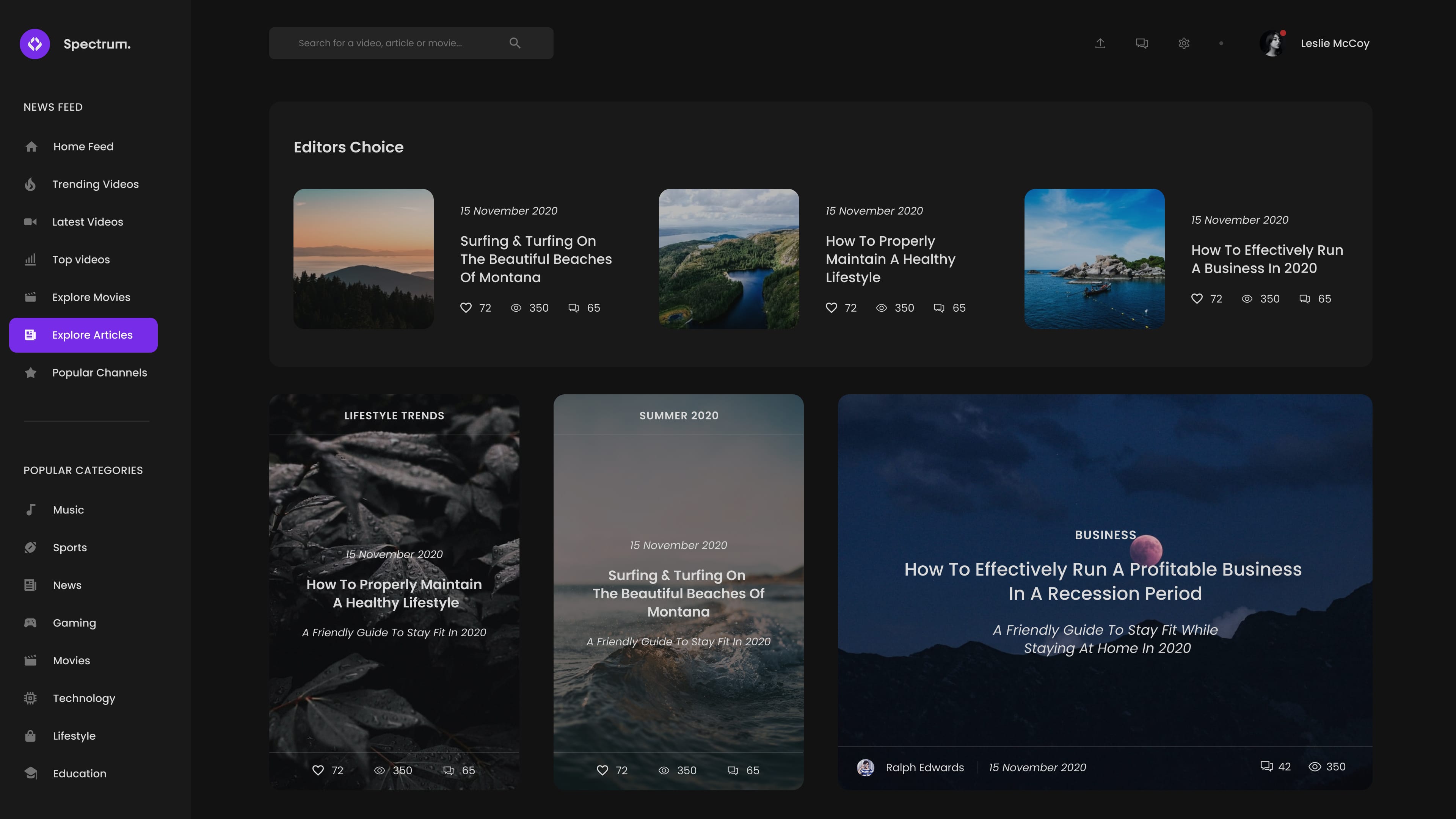Open the Lifestyle Trends card title
The width and height of the screenshot is (1456, 819).
(x=394, y=593)
